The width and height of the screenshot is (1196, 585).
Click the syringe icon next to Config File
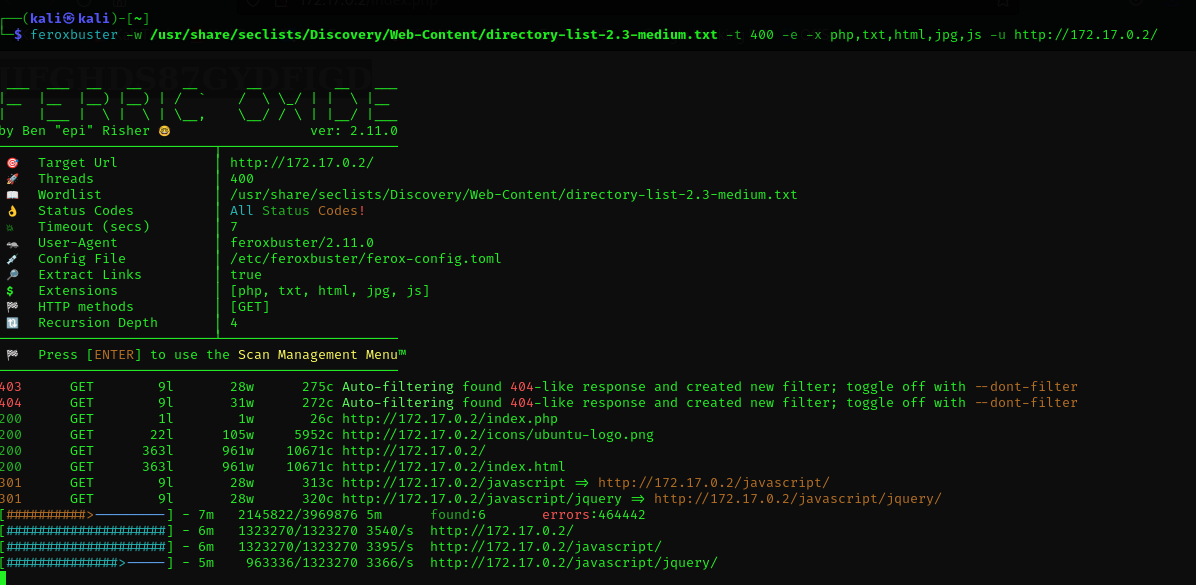[12, 259]
